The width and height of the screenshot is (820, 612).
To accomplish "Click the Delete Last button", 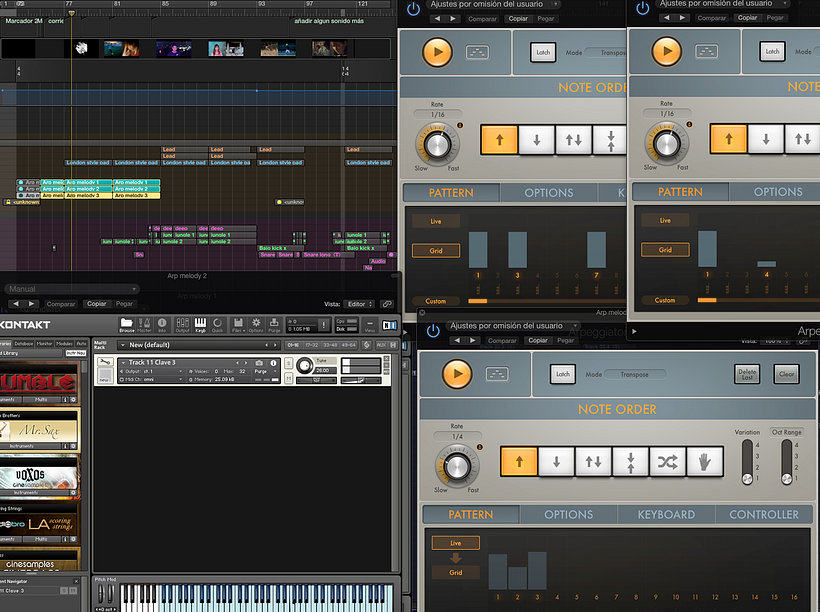I will pos(747,374).
